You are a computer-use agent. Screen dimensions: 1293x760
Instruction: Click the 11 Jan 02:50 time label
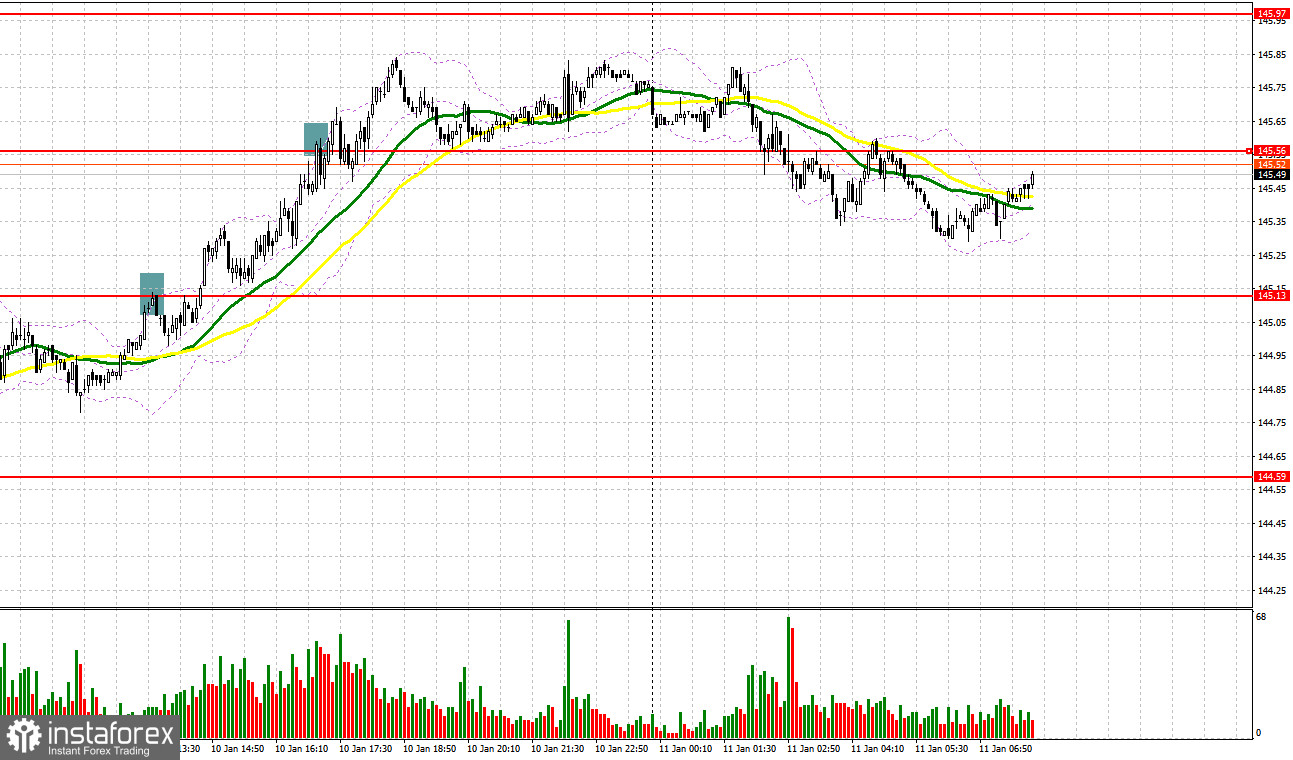814,748
